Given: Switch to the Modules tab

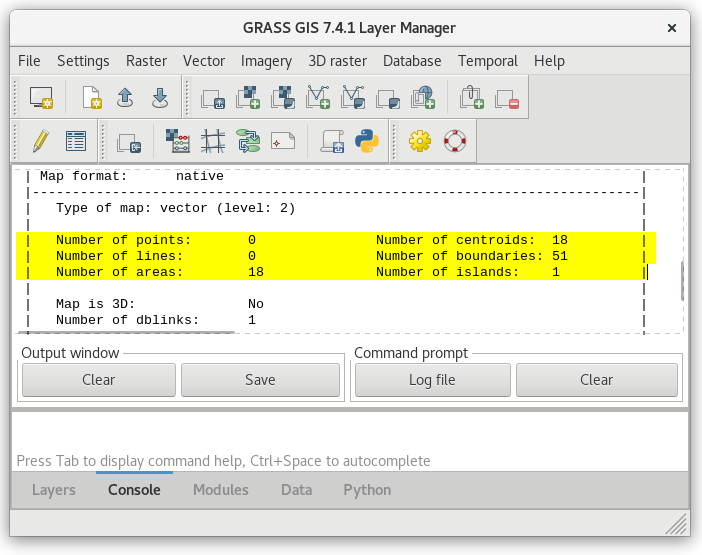Looking at the screenshot, I should tap(221, 490).
